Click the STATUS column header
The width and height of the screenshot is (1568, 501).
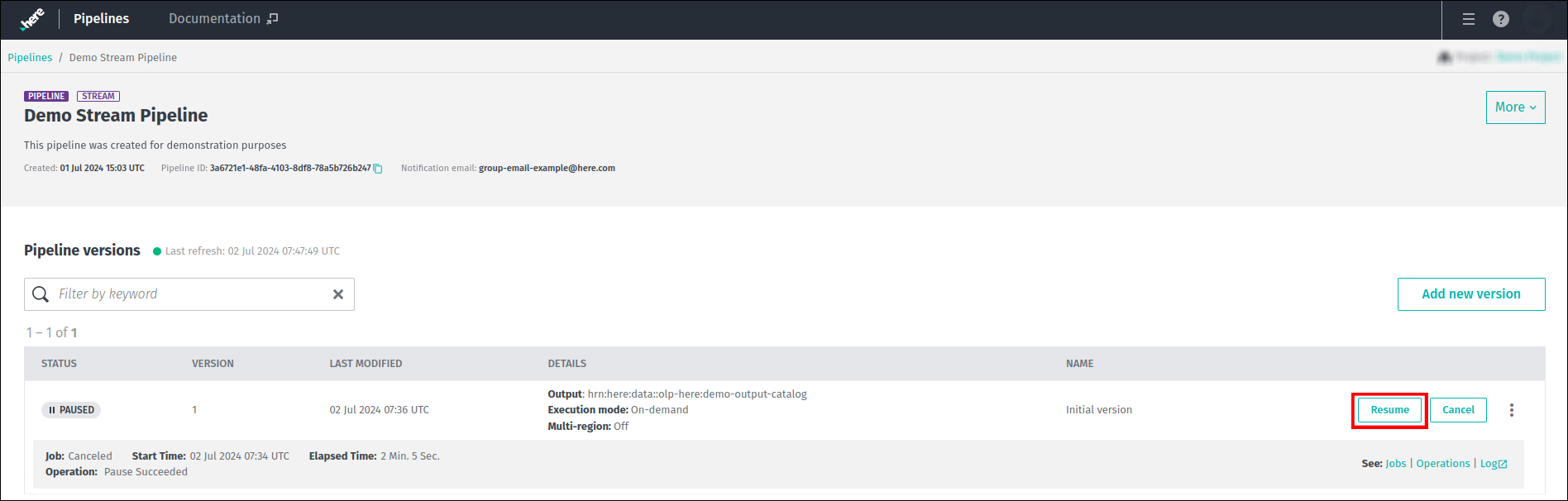pyautogui.click(x=59, y=364)
